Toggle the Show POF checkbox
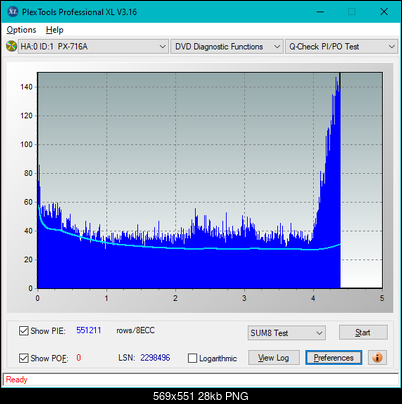 (23, 358)
